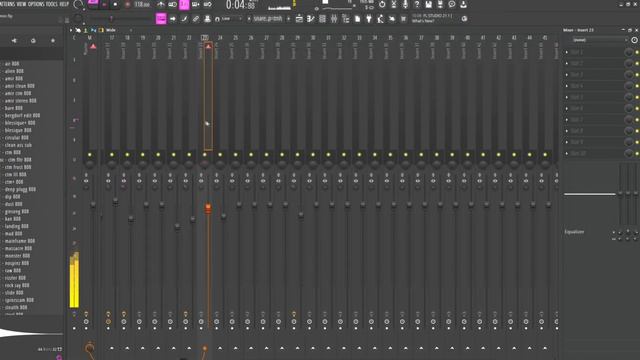Click the Equalizer label in mixer panel
Viewport: 640px width, 360px height.
pos(574,232)
